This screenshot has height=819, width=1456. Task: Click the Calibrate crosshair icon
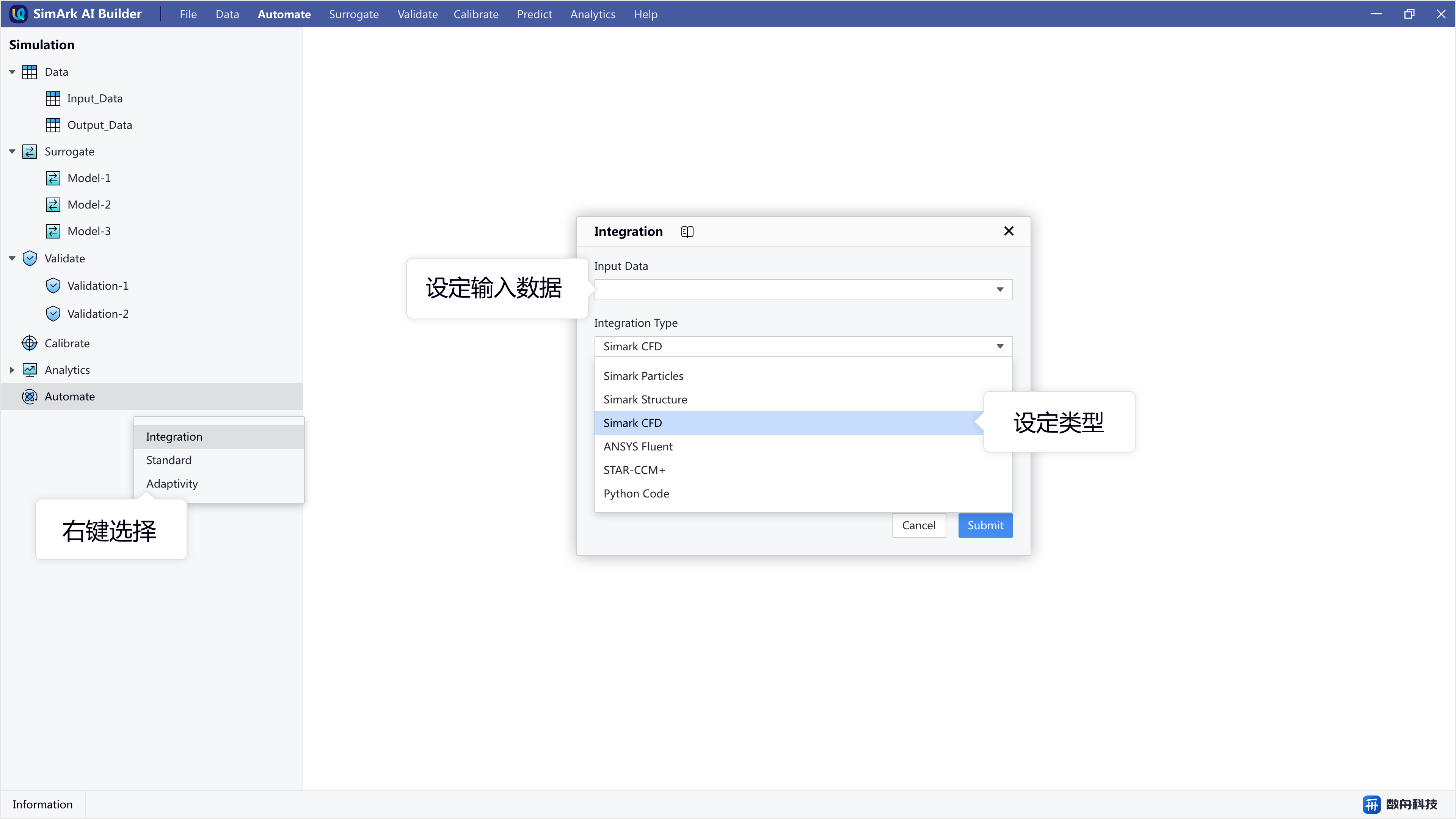pyautogui.click(x=30, y=343)
